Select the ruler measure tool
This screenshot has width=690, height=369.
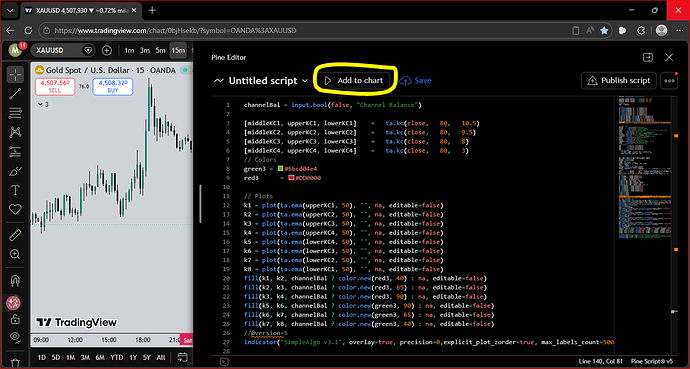pos(15,235)
